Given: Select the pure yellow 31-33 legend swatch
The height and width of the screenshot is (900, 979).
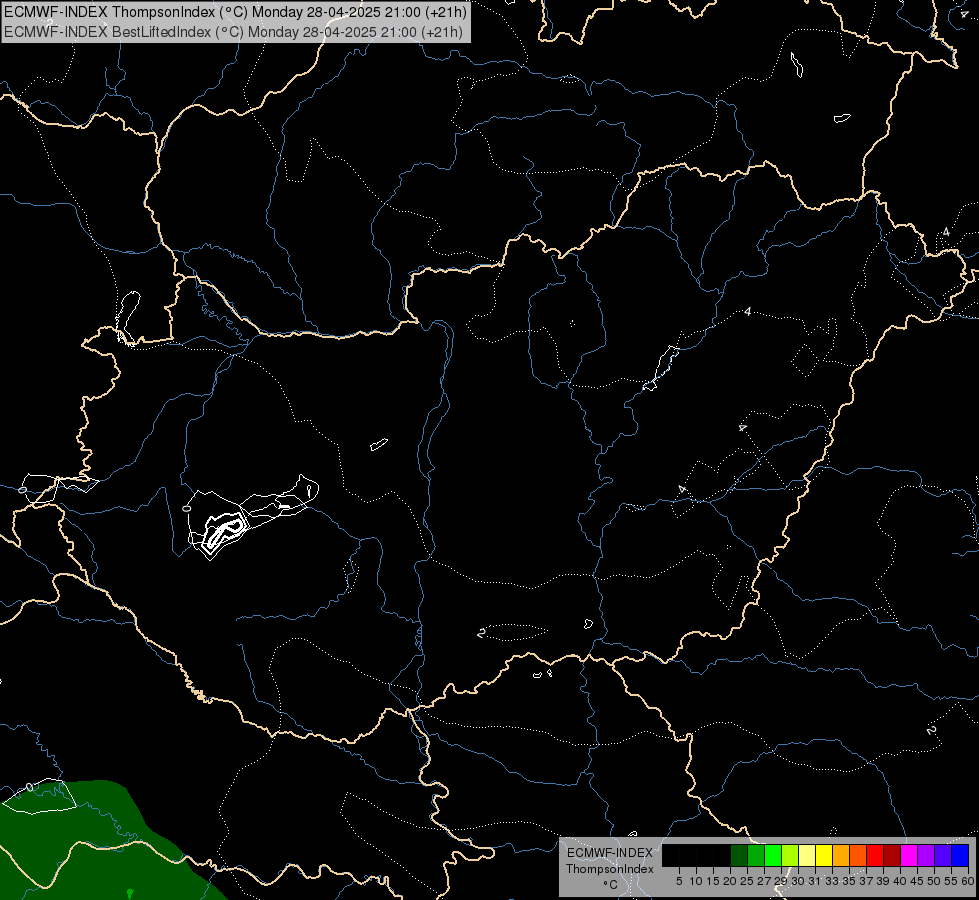Looking at the screenshot, I should coord(824,855).
